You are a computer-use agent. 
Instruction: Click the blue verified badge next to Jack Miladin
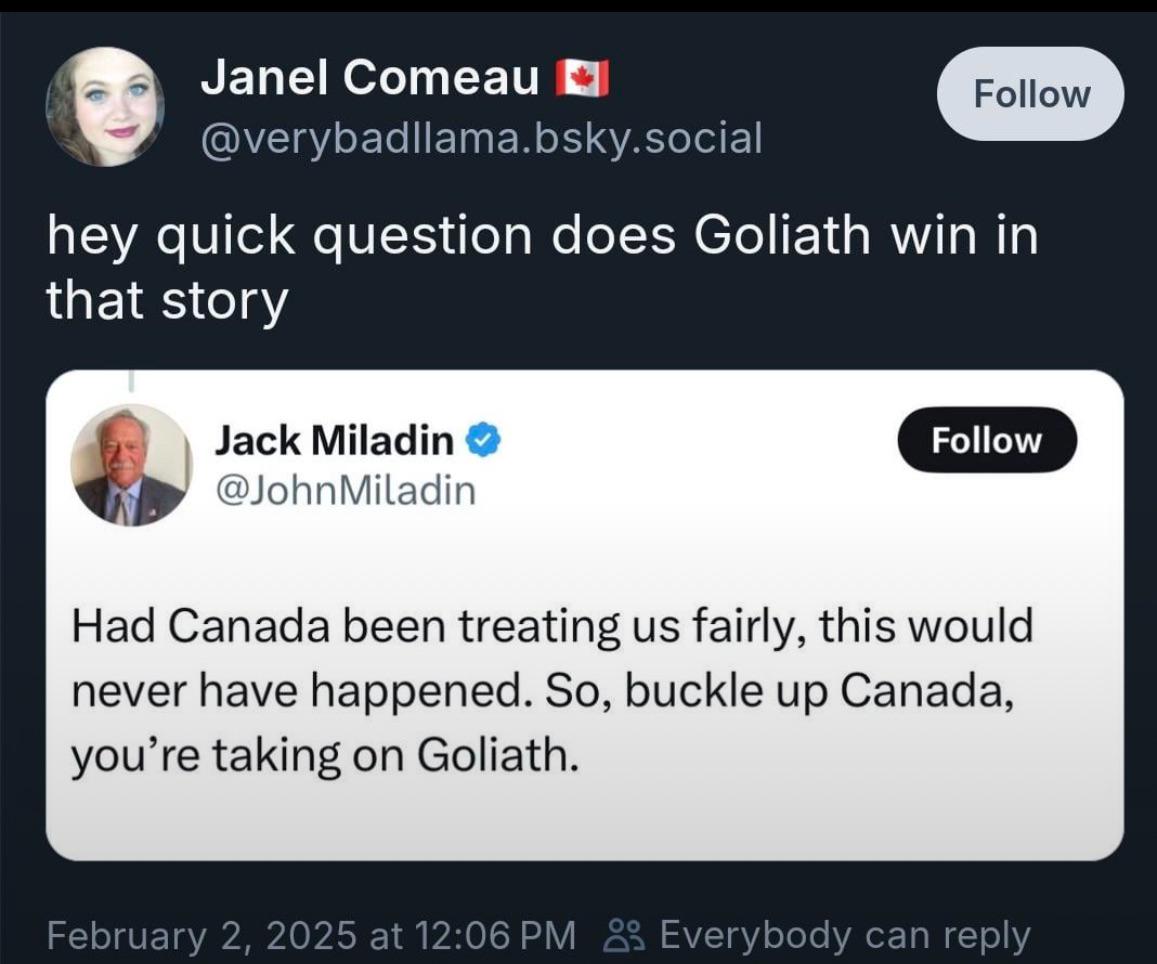tap(484, 440)
